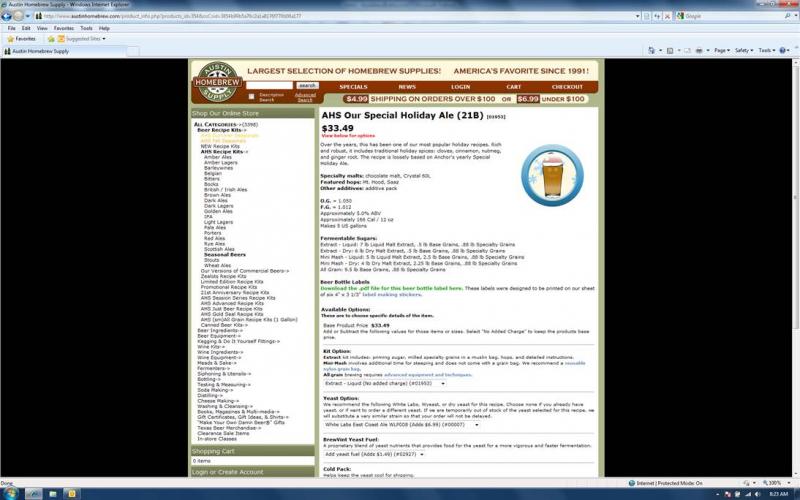Screen dimensions: 800x500
Task: Open CART in the site navigation
Action: tap(514, 87)
